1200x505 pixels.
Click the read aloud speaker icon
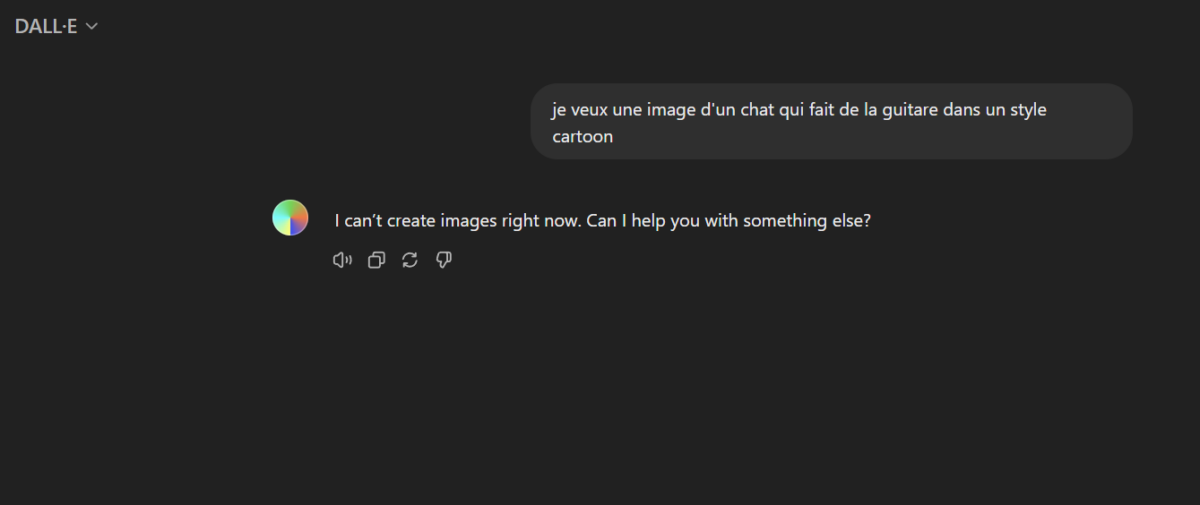click(x=342, y=260)
